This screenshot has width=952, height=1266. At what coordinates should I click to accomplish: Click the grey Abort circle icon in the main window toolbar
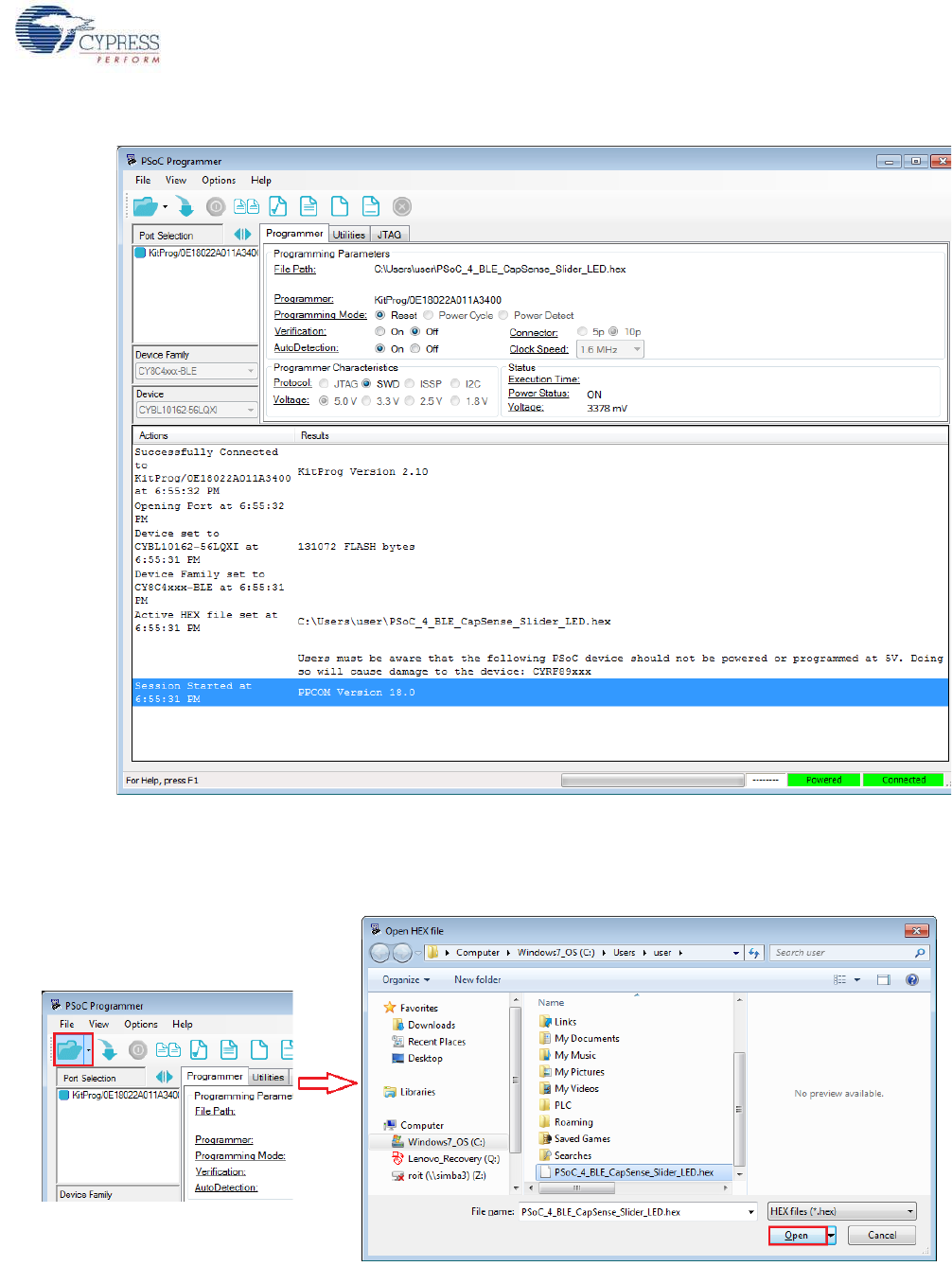402,206
